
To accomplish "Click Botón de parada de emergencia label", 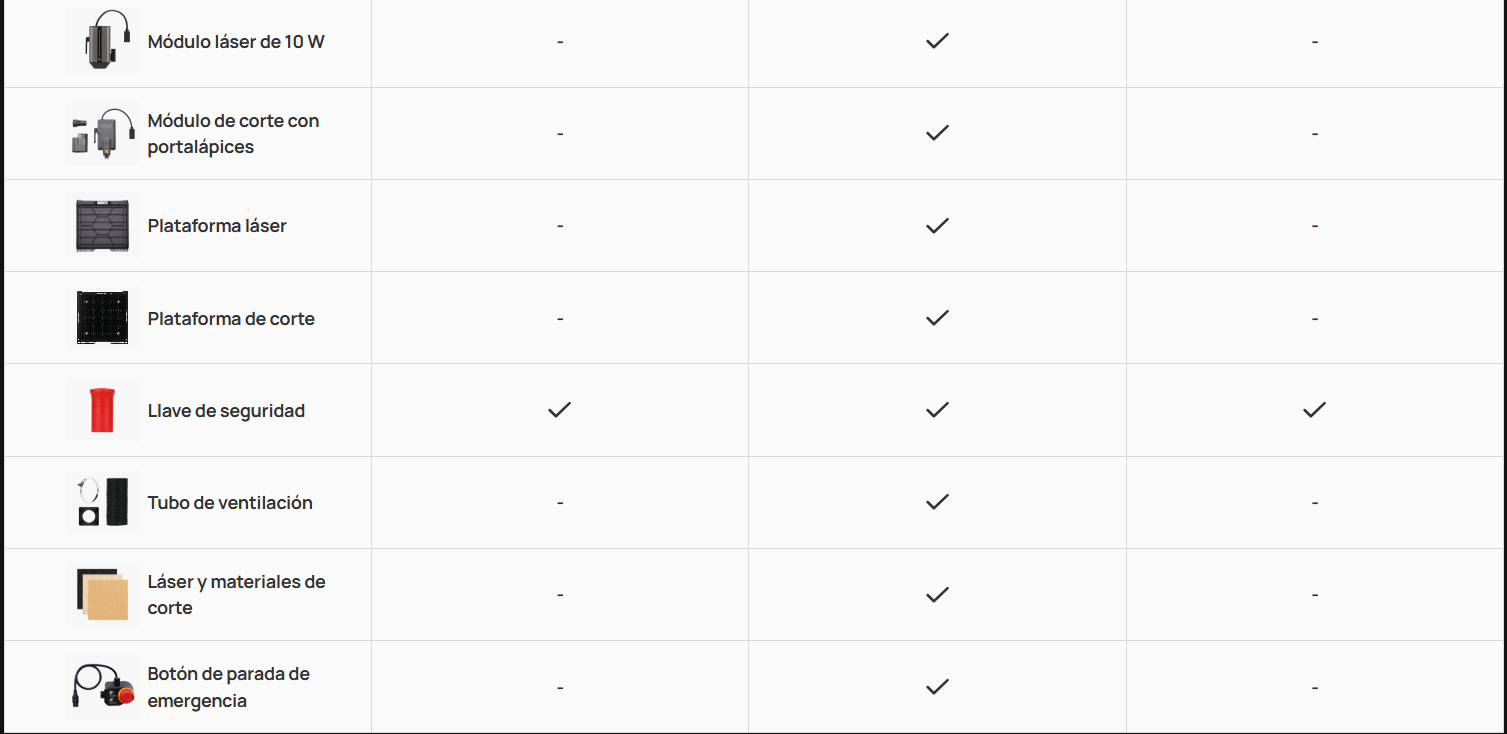I will pos(229,687).
